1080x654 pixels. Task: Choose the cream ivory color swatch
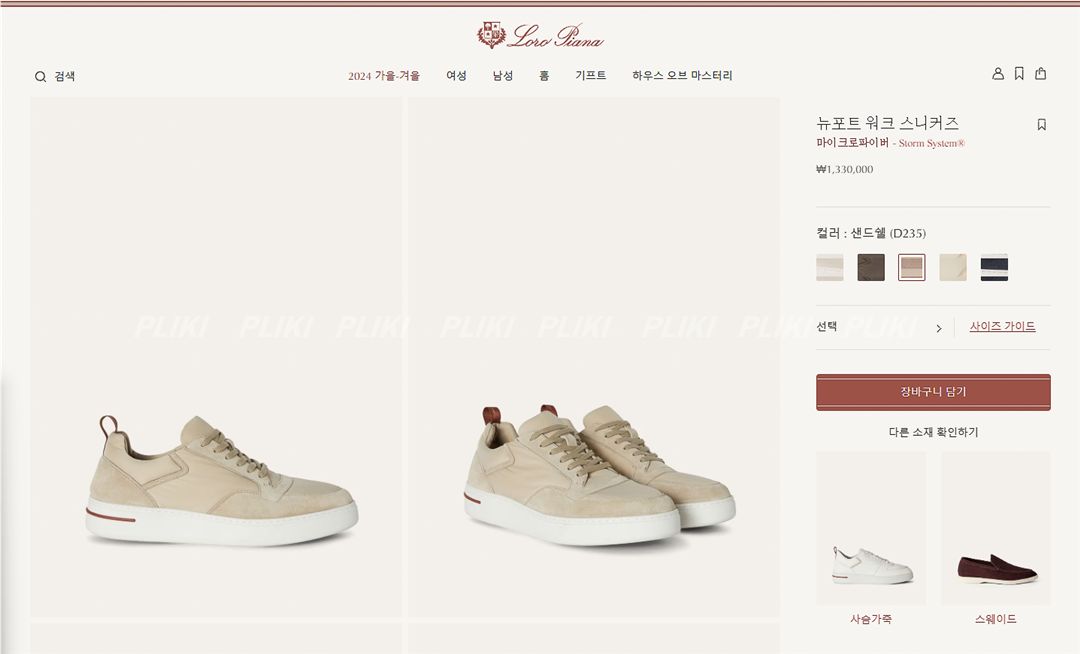point(953,267)
